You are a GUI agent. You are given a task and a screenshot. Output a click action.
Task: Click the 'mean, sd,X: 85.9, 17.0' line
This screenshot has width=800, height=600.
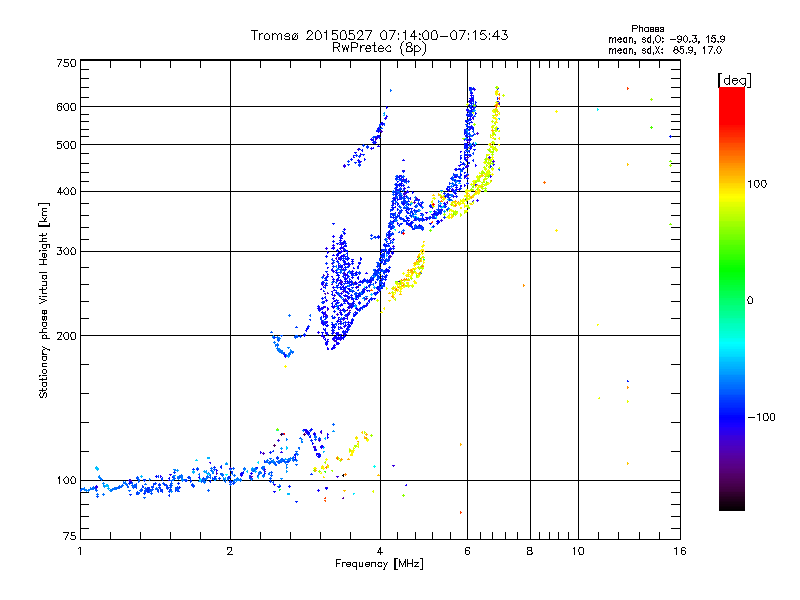pyautogui.click(x=665, y=50)
